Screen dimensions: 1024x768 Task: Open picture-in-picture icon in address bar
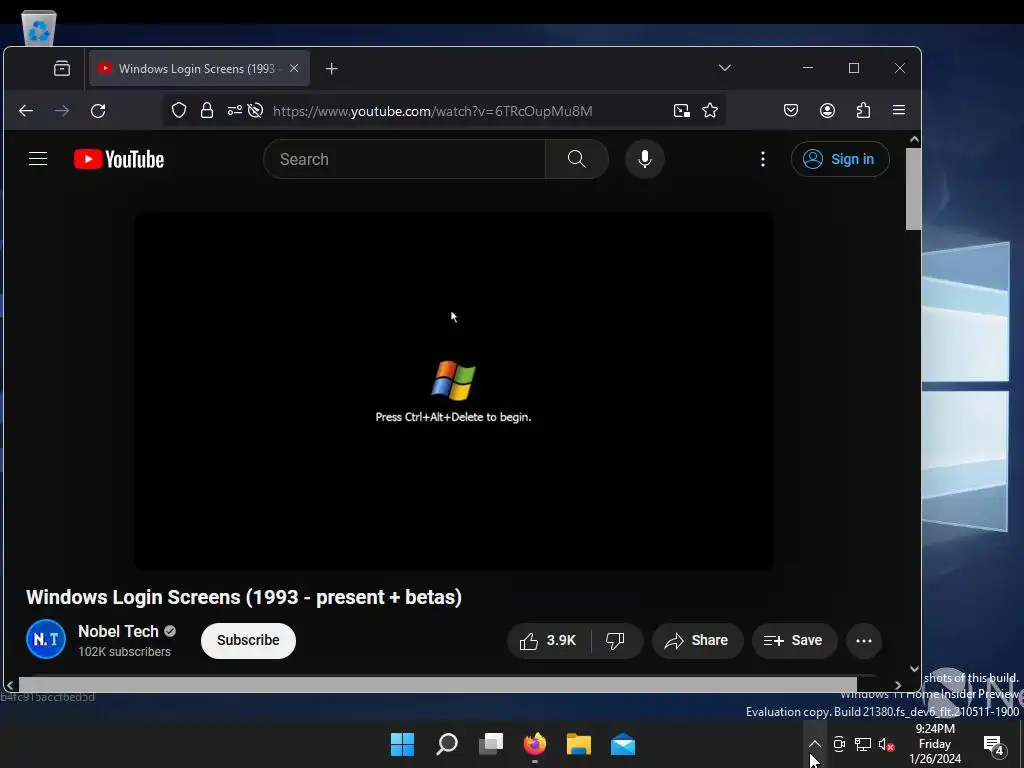pos(682,111)
